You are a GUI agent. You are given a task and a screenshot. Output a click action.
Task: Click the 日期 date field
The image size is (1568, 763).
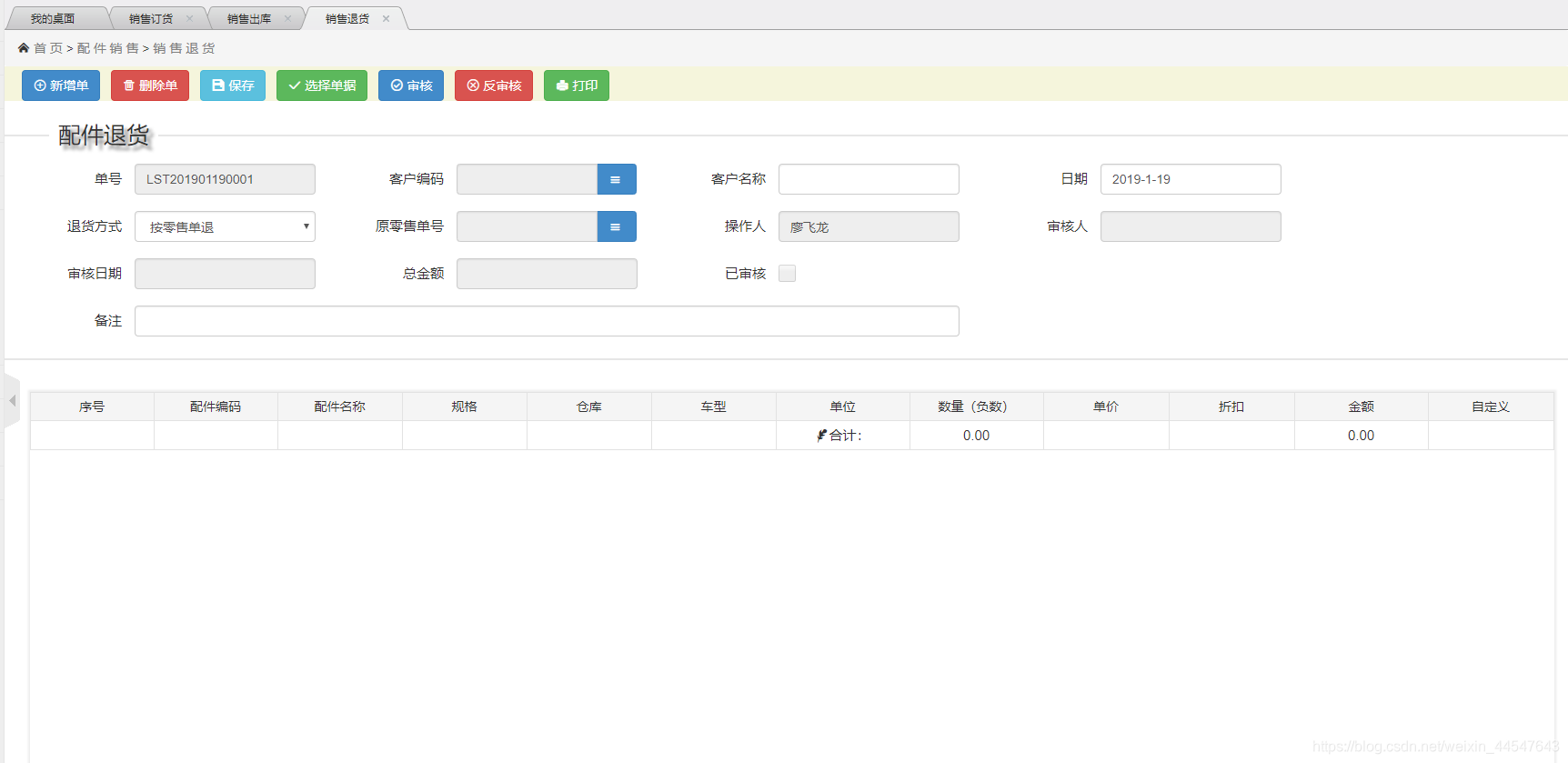pos(1191,179)
